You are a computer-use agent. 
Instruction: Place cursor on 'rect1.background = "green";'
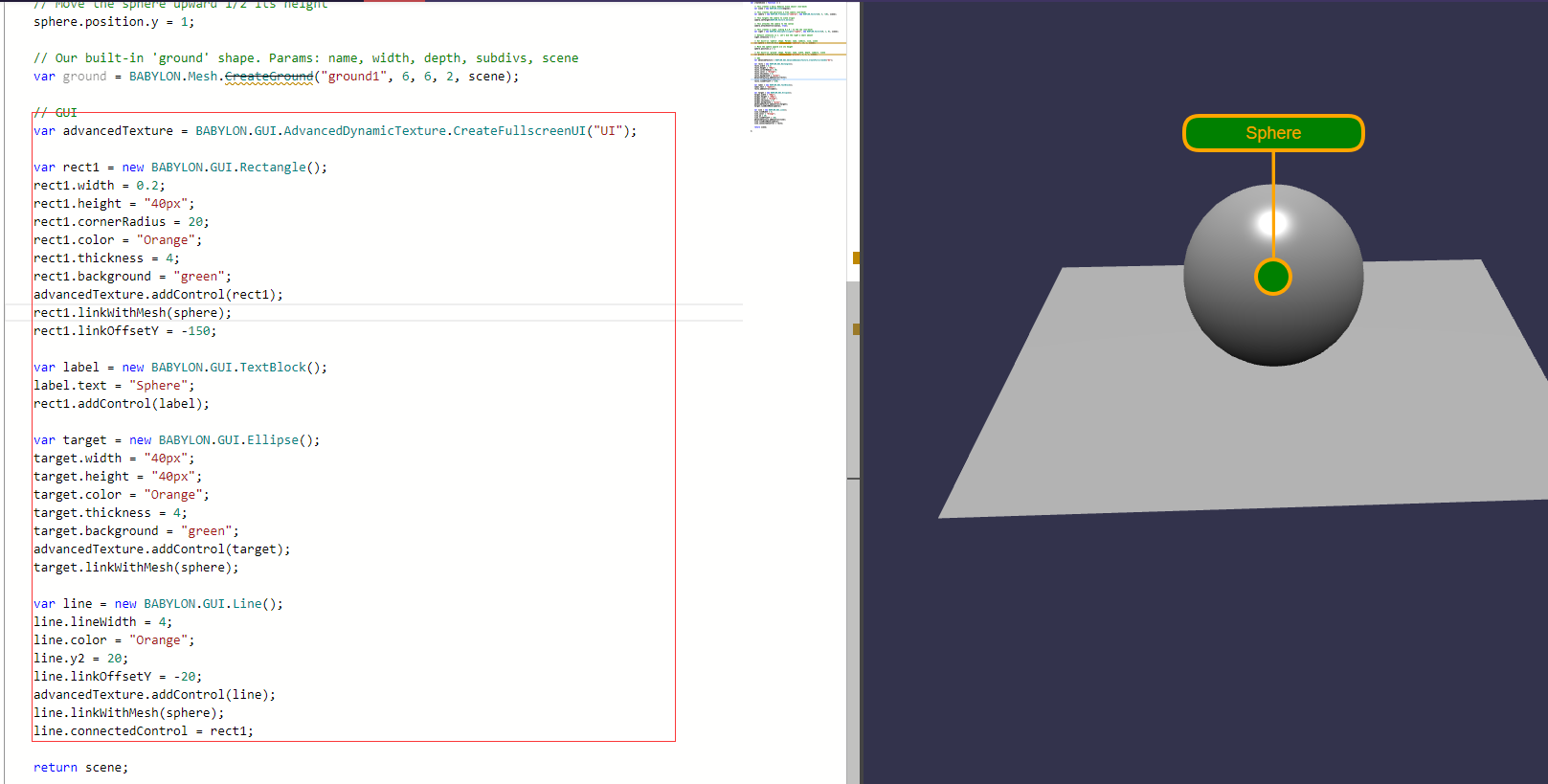[132, 277]
